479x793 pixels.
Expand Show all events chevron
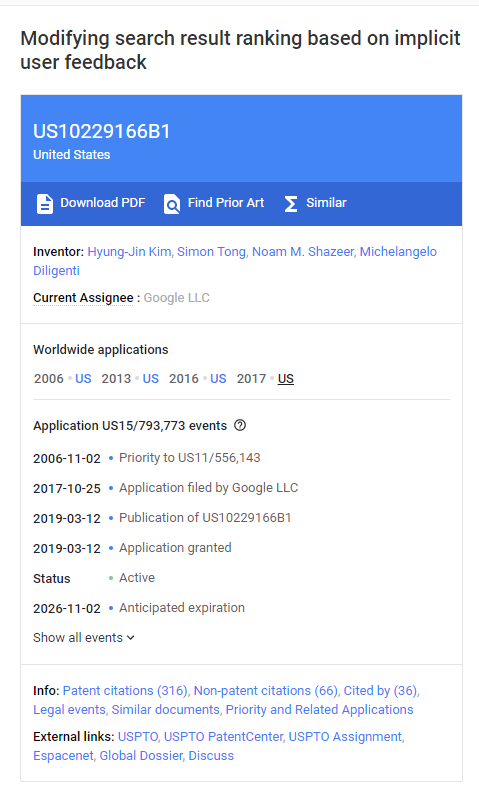(130, 638)
